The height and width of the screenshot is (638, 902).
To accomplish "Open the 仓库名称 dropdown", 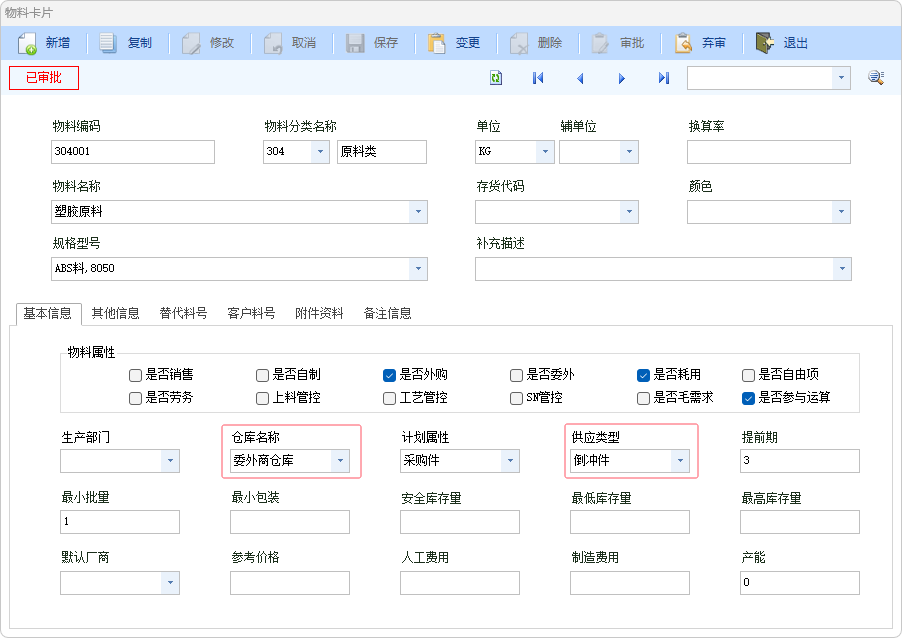I will point(340,460).
